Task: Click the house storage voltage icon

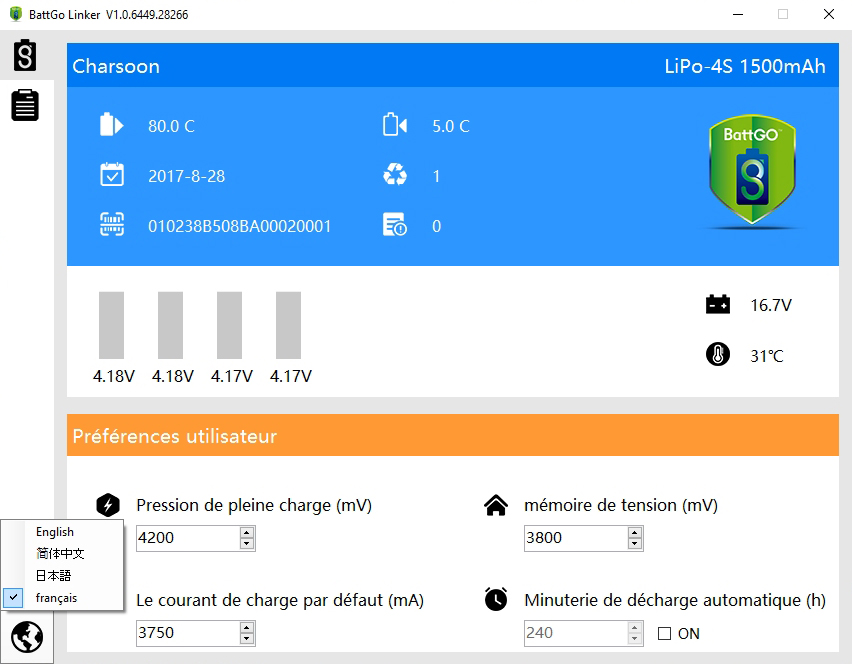Action: [496, 505]
